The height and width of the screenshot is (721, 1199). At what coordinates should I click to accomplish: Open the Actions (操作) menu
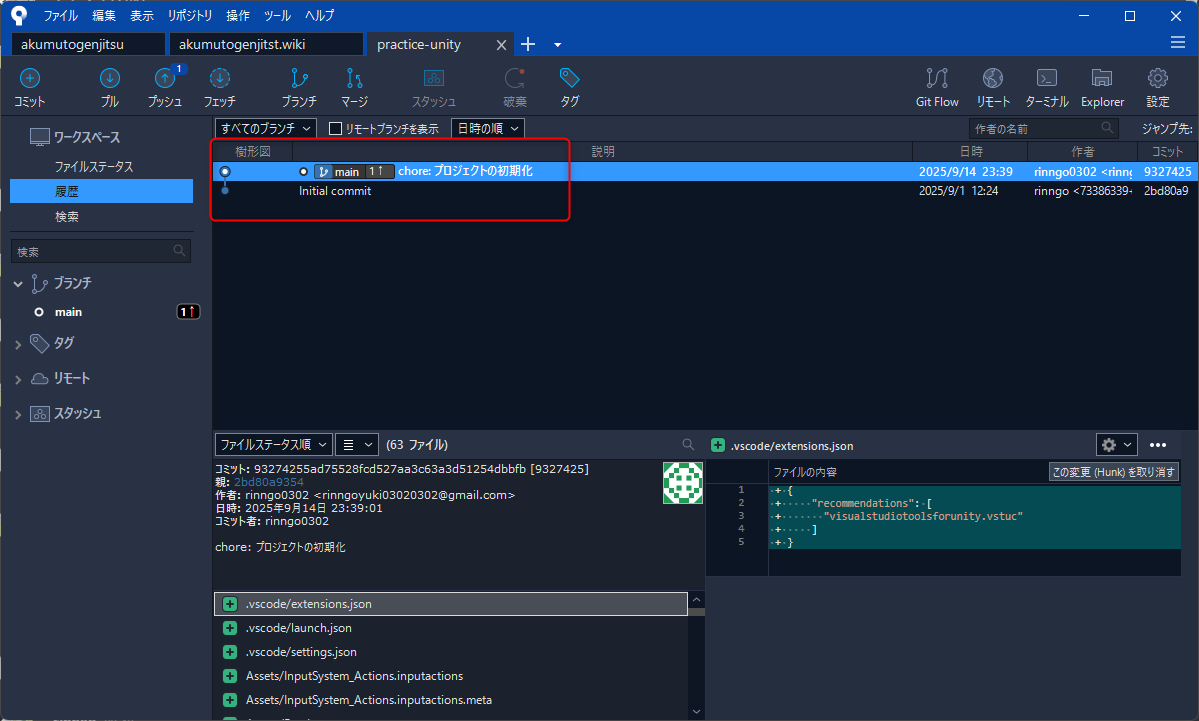238,15
